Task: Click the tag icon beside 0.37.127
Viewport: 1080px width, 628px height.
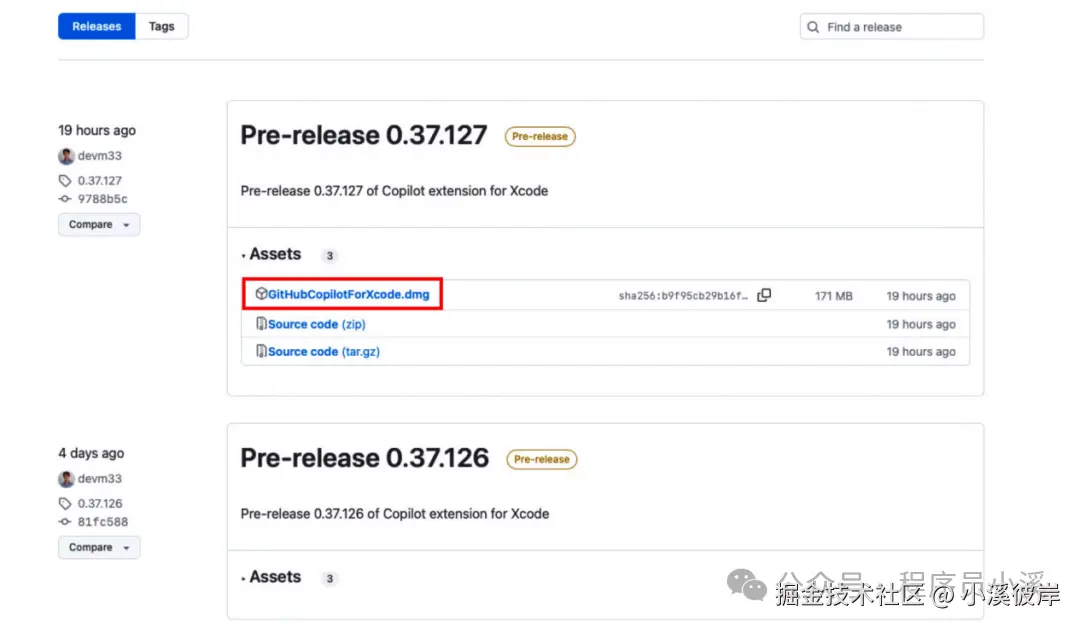Action: tap(65, 180)
